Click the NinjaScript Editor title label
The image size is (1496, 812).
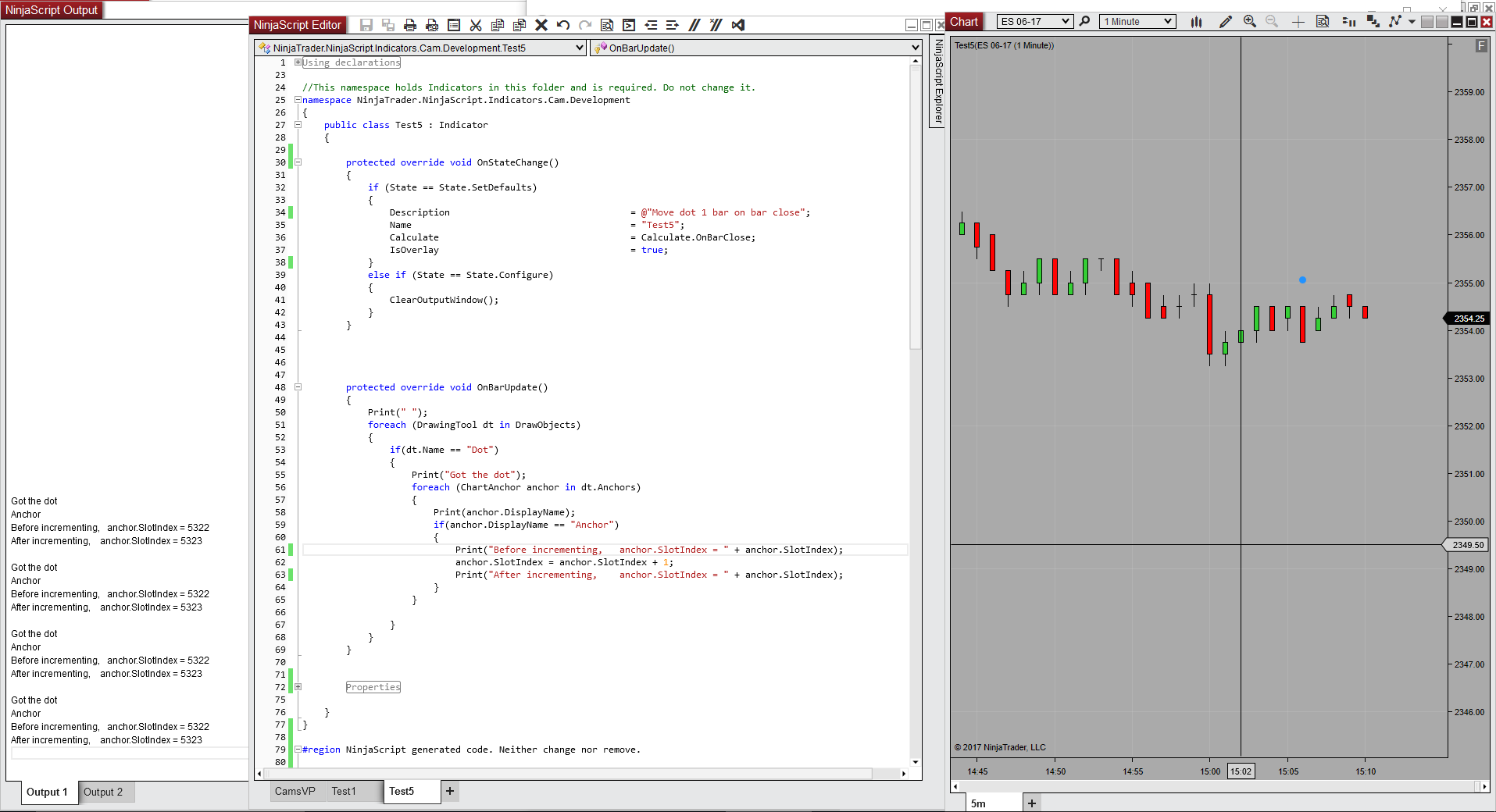tap(298, 25)
